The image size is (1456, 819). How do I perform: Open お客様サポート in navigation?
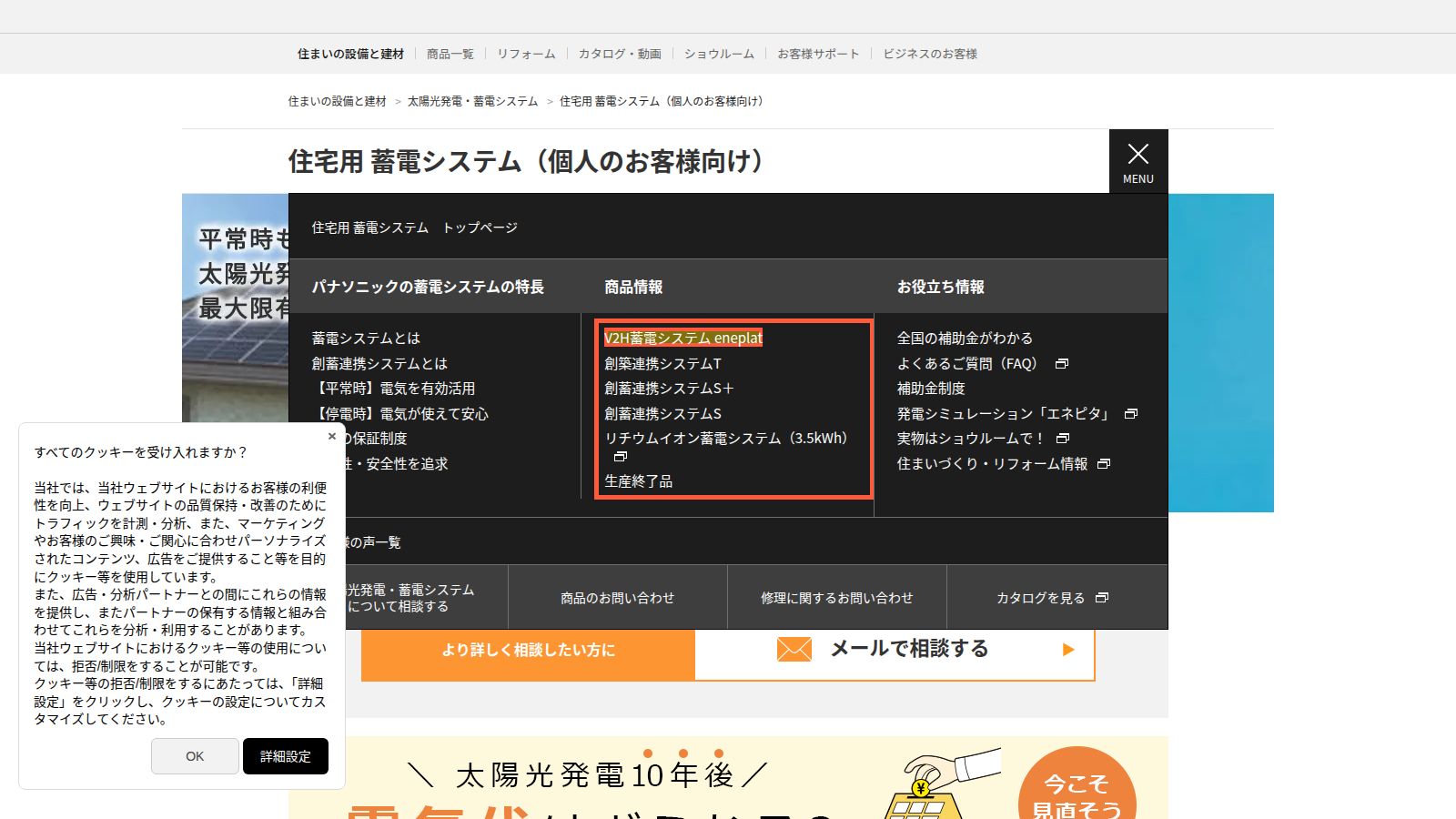click(818, 54)
